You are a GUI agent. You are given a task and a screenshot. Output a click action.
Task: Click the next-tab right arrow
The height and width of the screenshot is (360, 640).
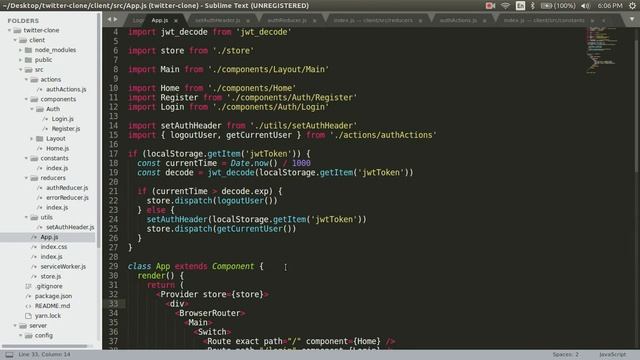116,19
